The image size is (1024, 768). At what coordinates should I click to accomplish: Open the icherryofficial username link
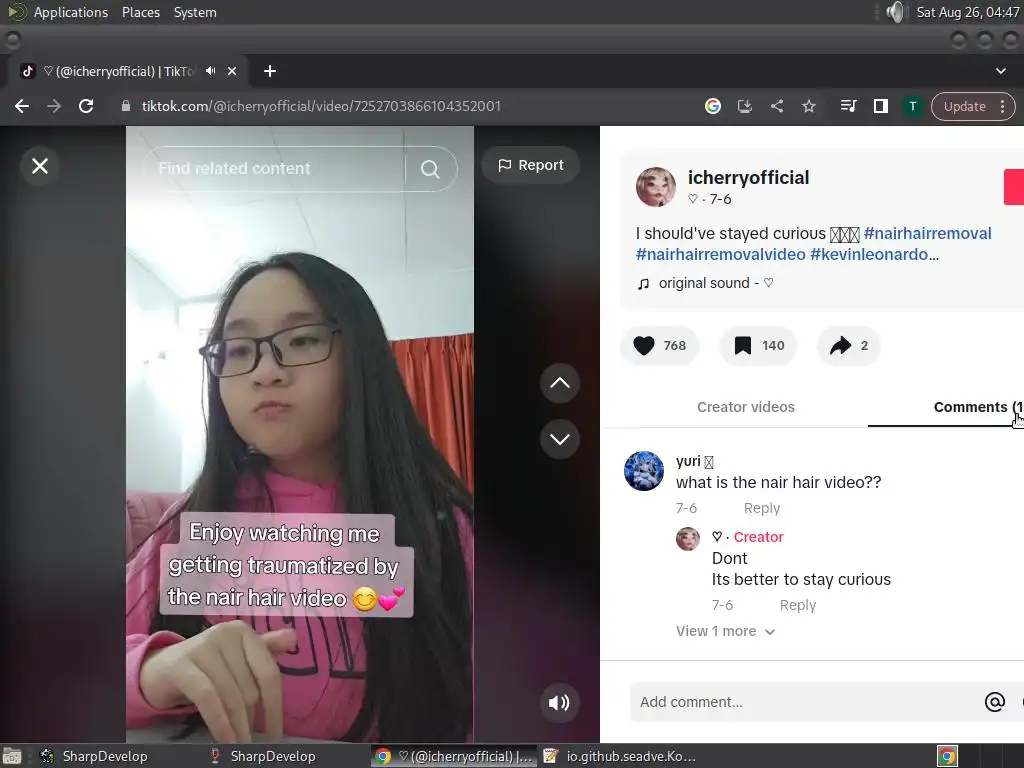coord(748,178)
